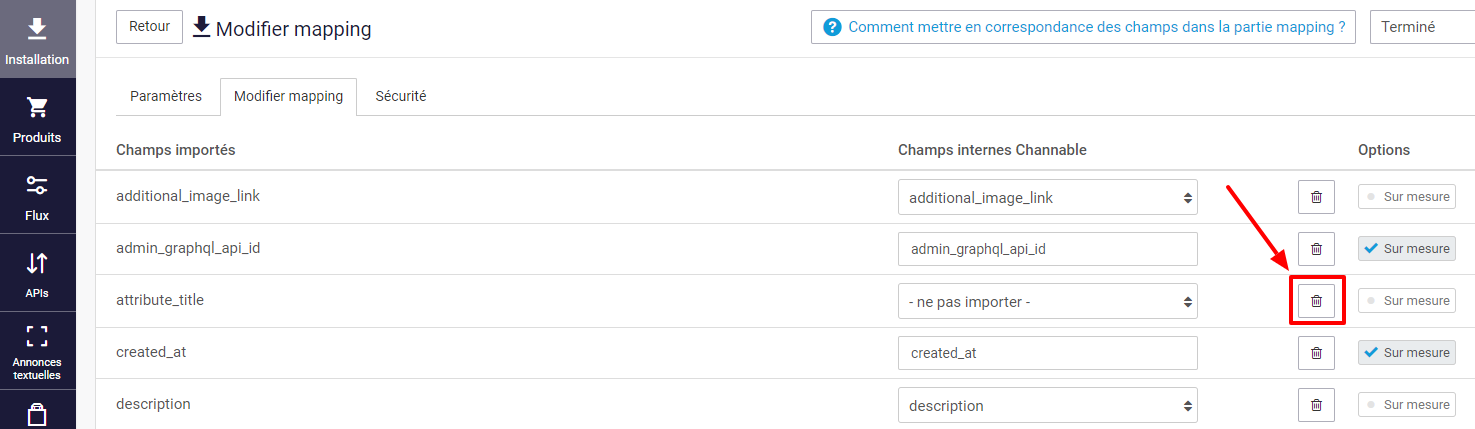Image resolution: width=1475 pixels, height=429 pixels.
Task: Enable Sur mesure for attribute_title
Action: point(1406,301)
